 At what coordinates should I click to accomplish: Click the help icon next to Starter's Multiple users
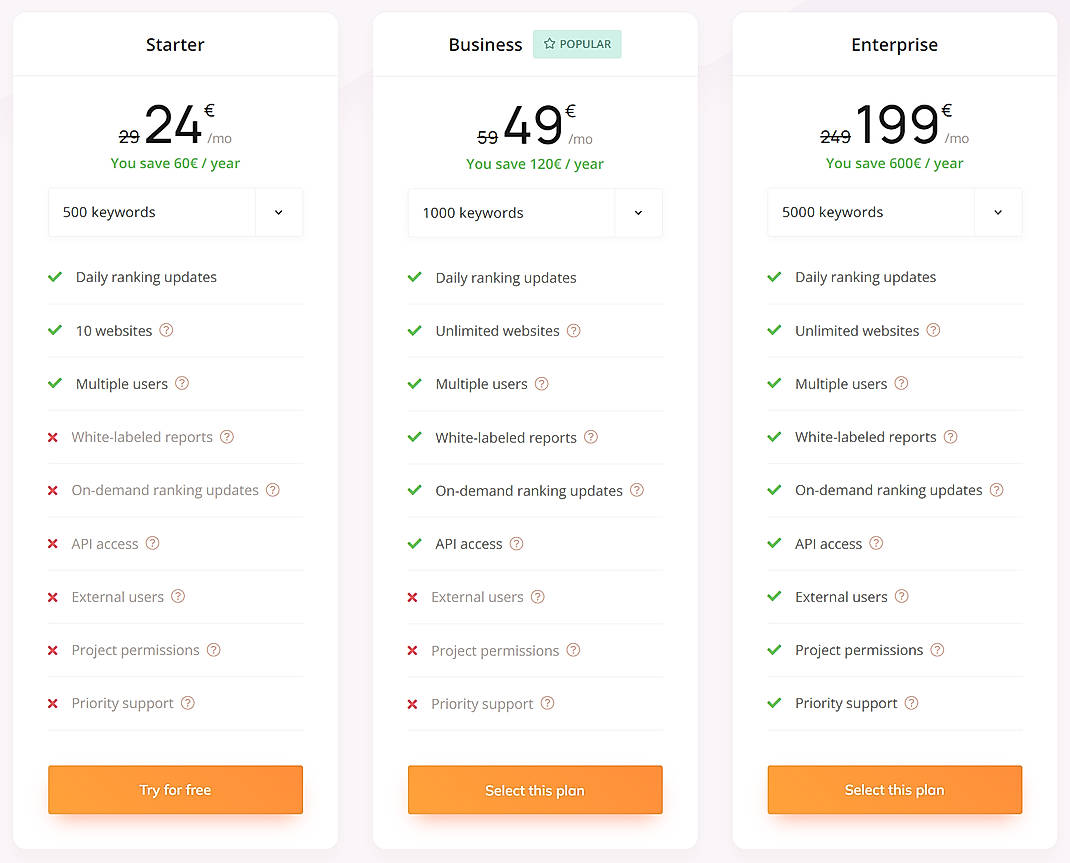182,383
